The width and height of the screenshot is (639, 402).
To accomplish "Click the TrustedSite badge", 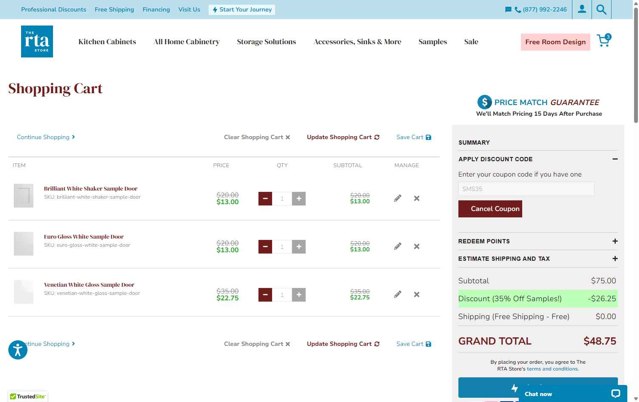I will tap(28, 396).
